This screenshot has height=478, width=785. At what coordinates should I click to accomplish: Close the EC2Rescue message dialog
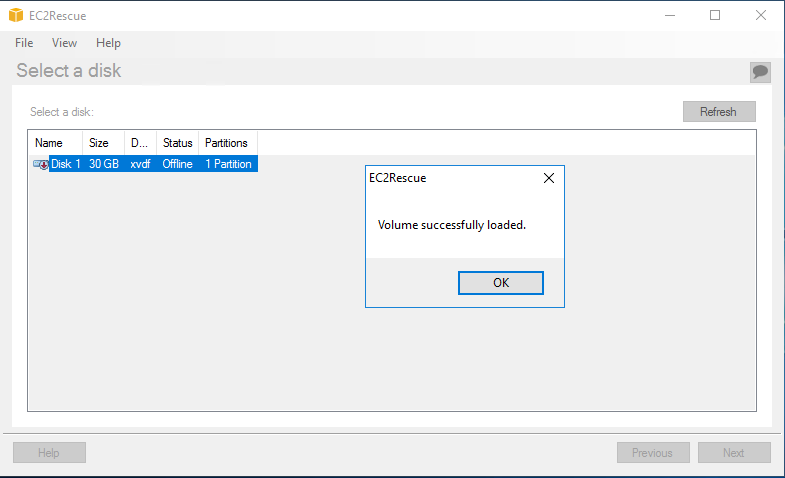(x=549, y=178)
